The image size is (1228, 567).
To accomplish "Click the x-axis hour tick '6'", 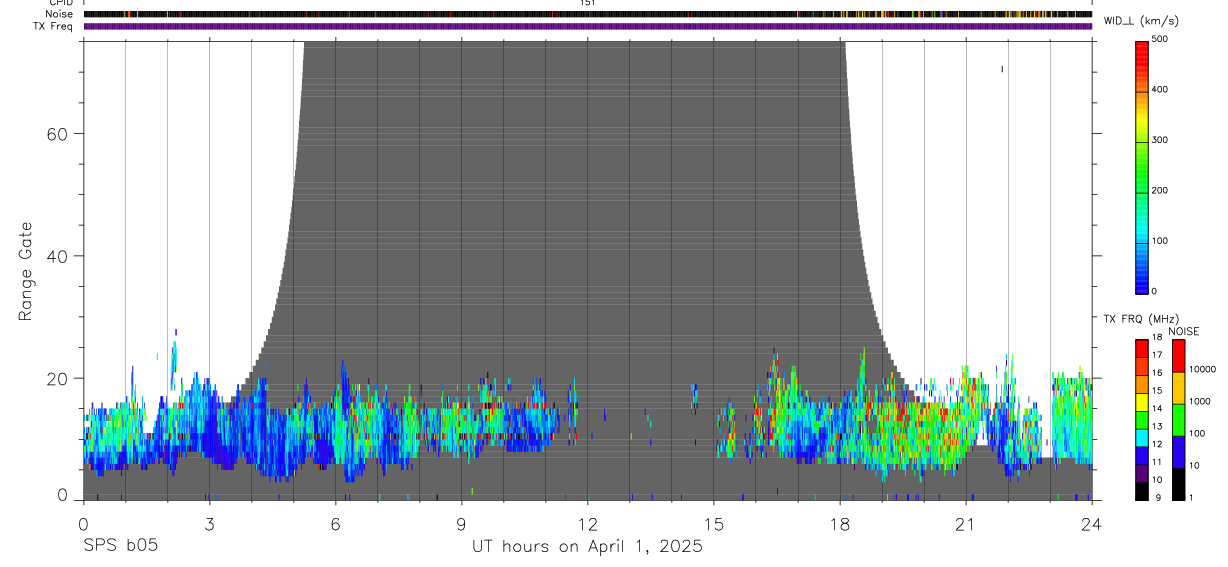I will (335, 523).
